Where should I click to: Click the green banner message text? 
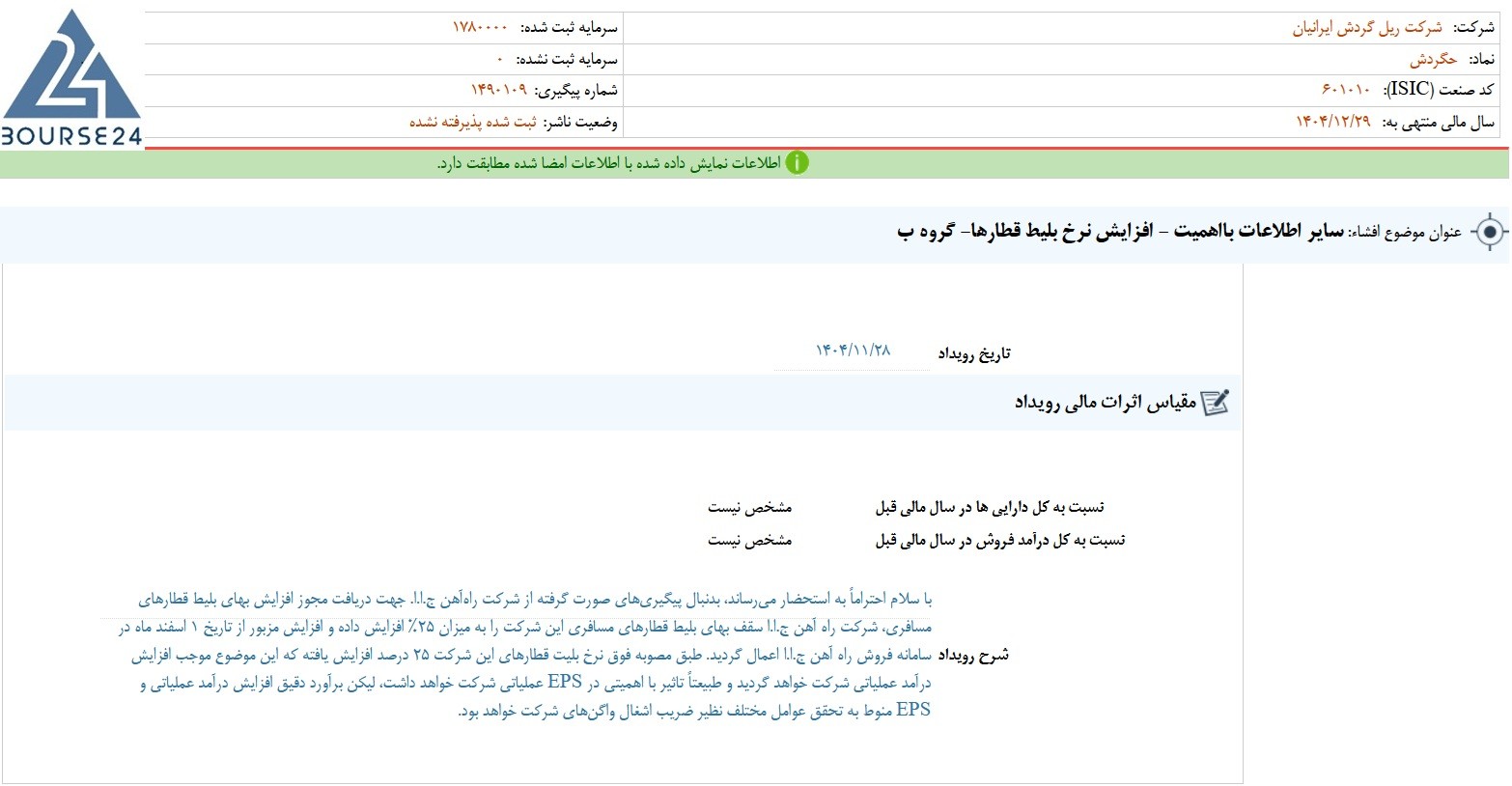pos(608,163)
